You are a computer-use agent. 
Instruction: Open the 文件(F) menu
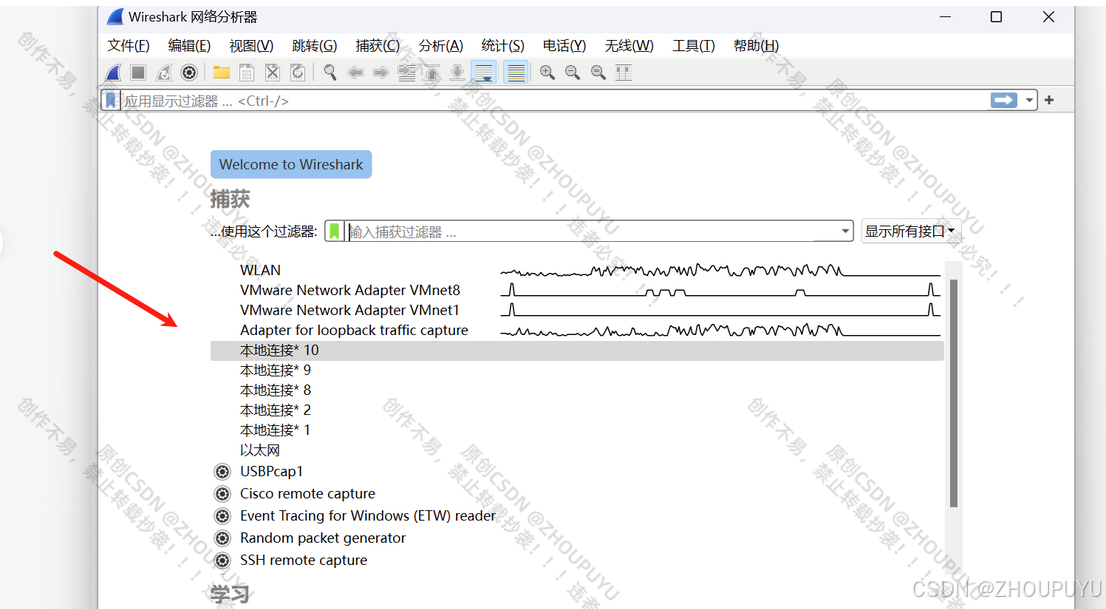tap(128, 46)
